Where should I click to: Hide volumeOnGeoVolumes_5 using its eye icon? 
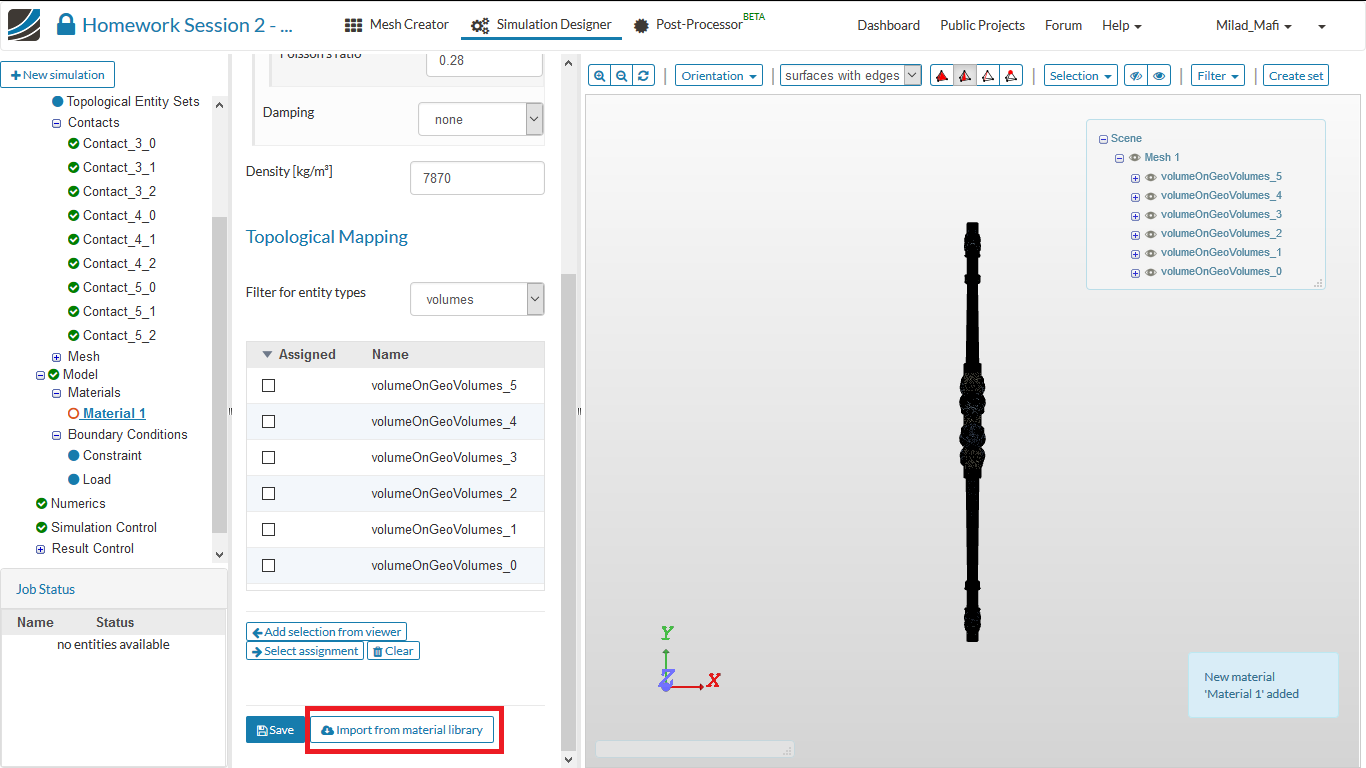point(1151,177)
